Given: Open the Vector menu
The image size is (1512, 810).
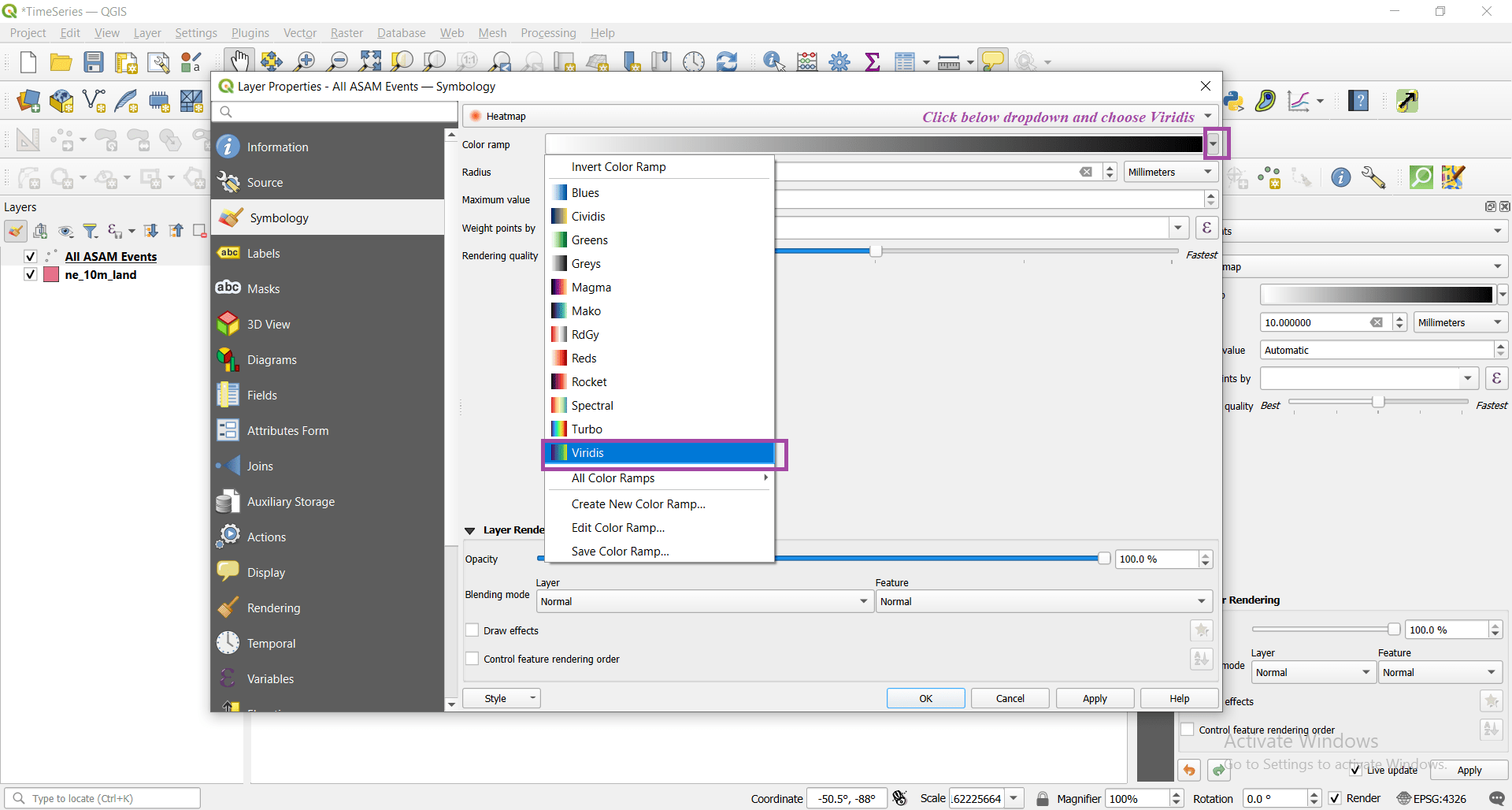Looking at the screenshot, I should click(x=299, y=32).
